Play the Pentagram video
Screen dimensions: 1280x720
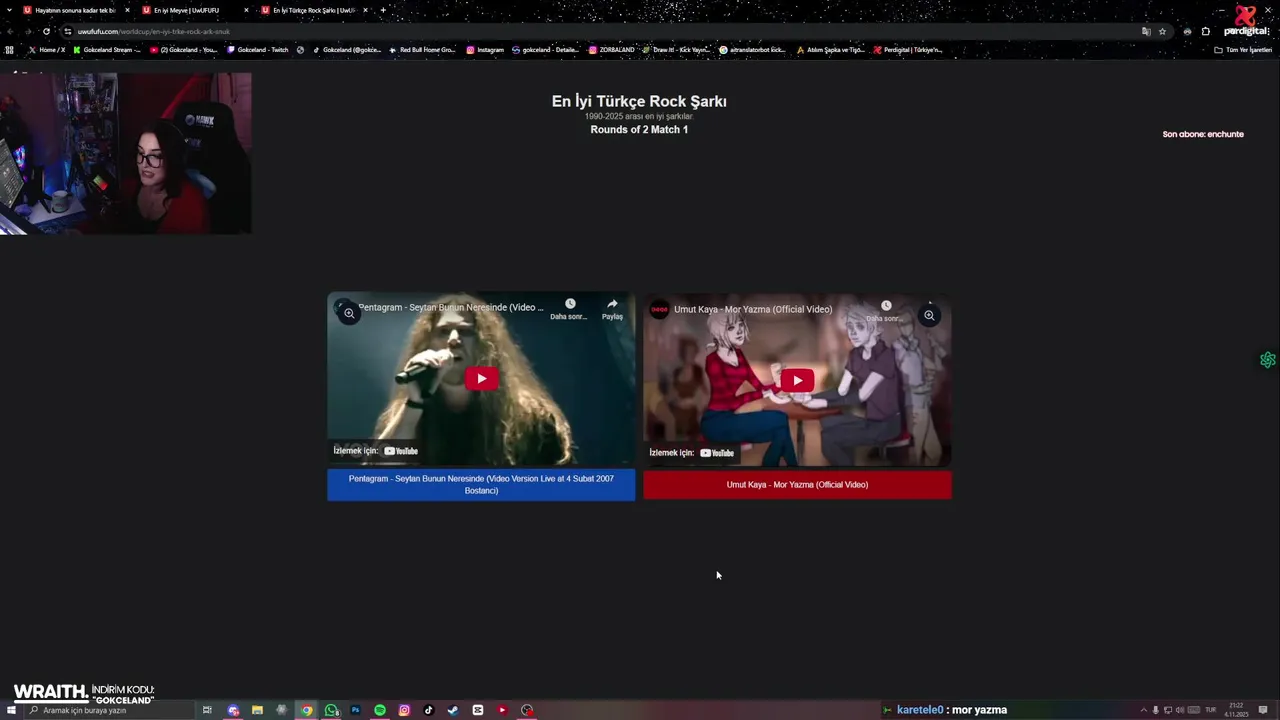[x=481, y=379]
